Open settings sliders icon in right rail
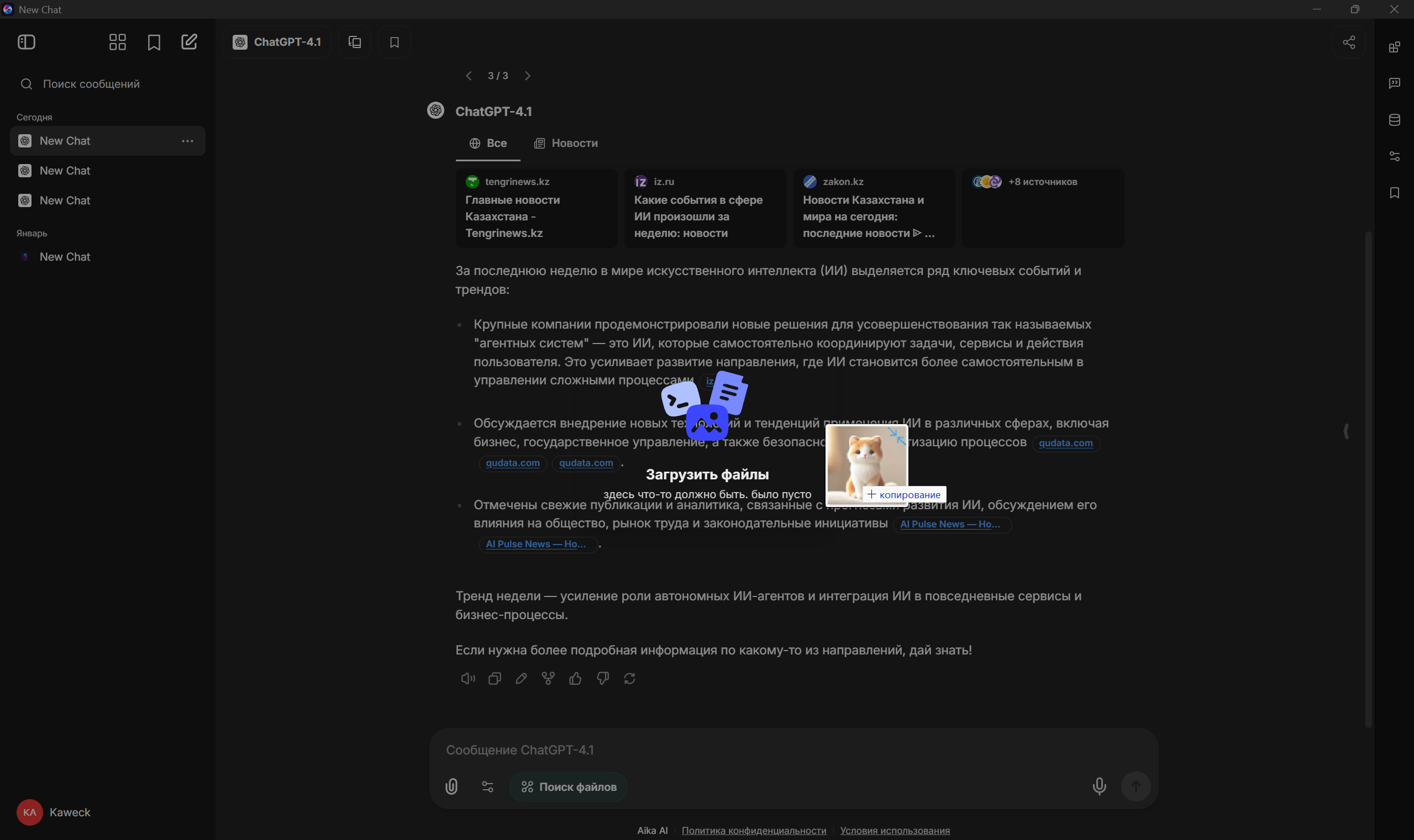Screen dimensions: 1414x840 tap(1394, 156)
